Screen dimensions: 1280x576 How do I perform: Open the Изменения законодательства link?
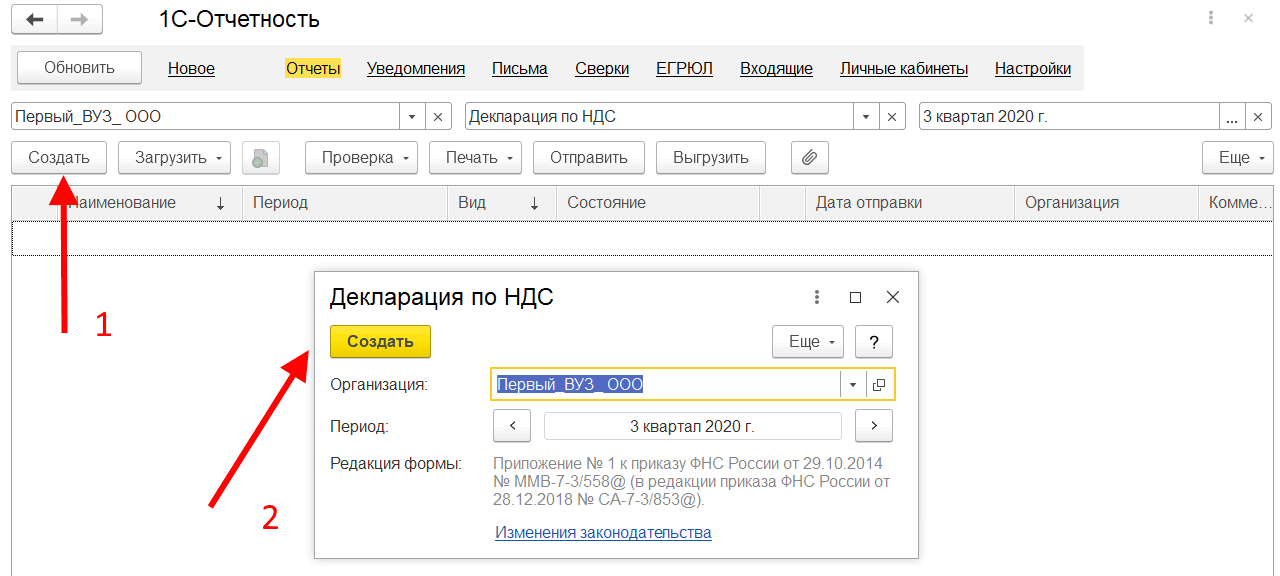point(603,532)
